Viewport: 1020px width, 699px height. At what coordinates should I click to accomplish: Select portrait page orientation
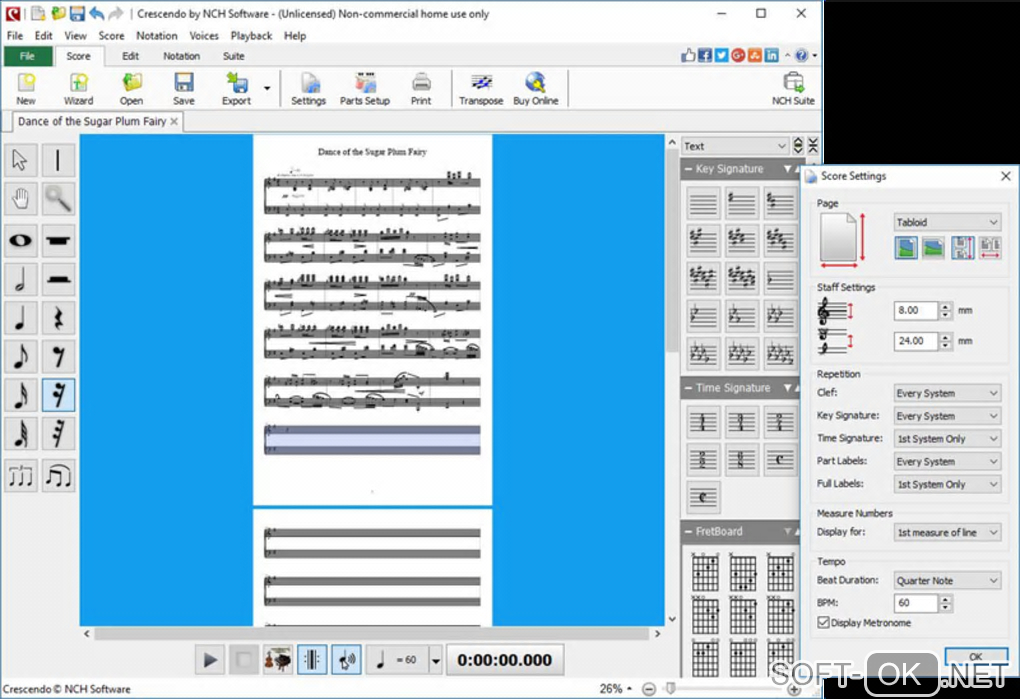(906, 247)
